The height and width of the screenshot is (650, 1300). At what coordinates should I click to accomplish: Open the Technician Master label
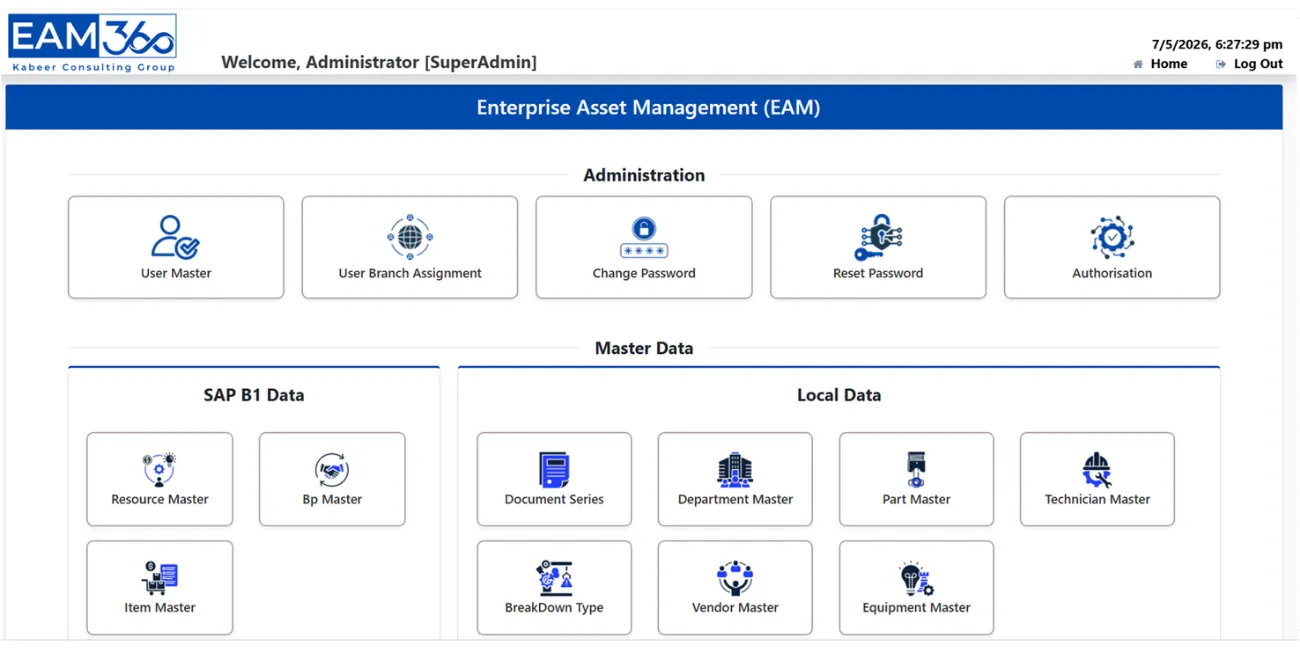coord(1097,499)
